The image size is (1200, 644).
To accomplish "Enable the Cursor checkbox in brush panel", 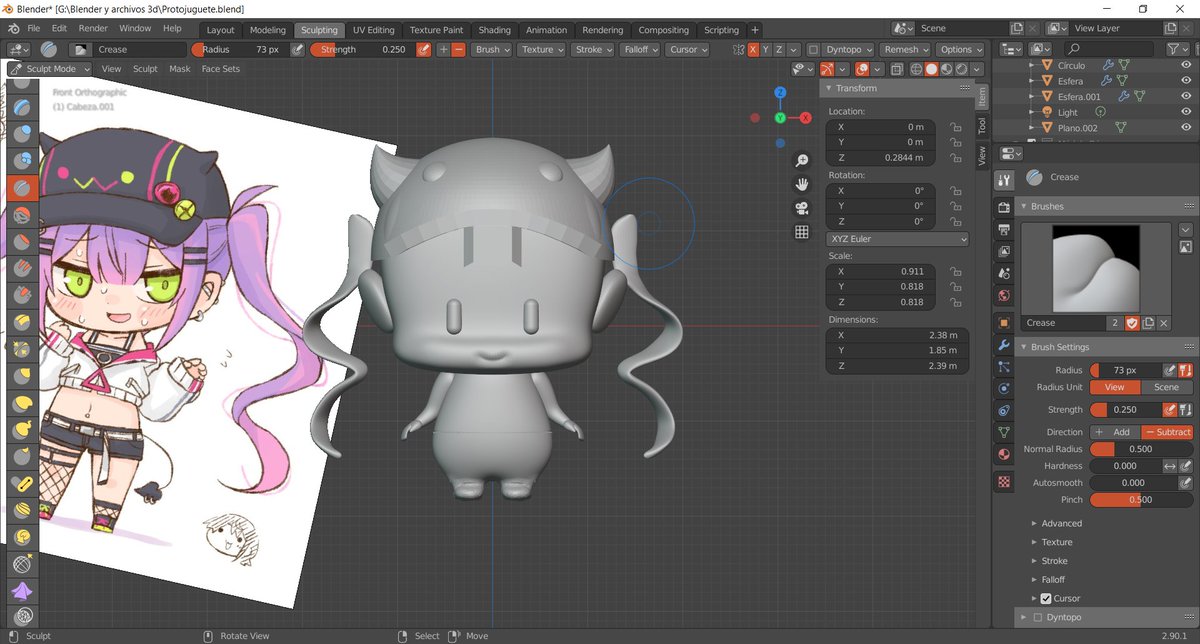I will (1046, 598).
